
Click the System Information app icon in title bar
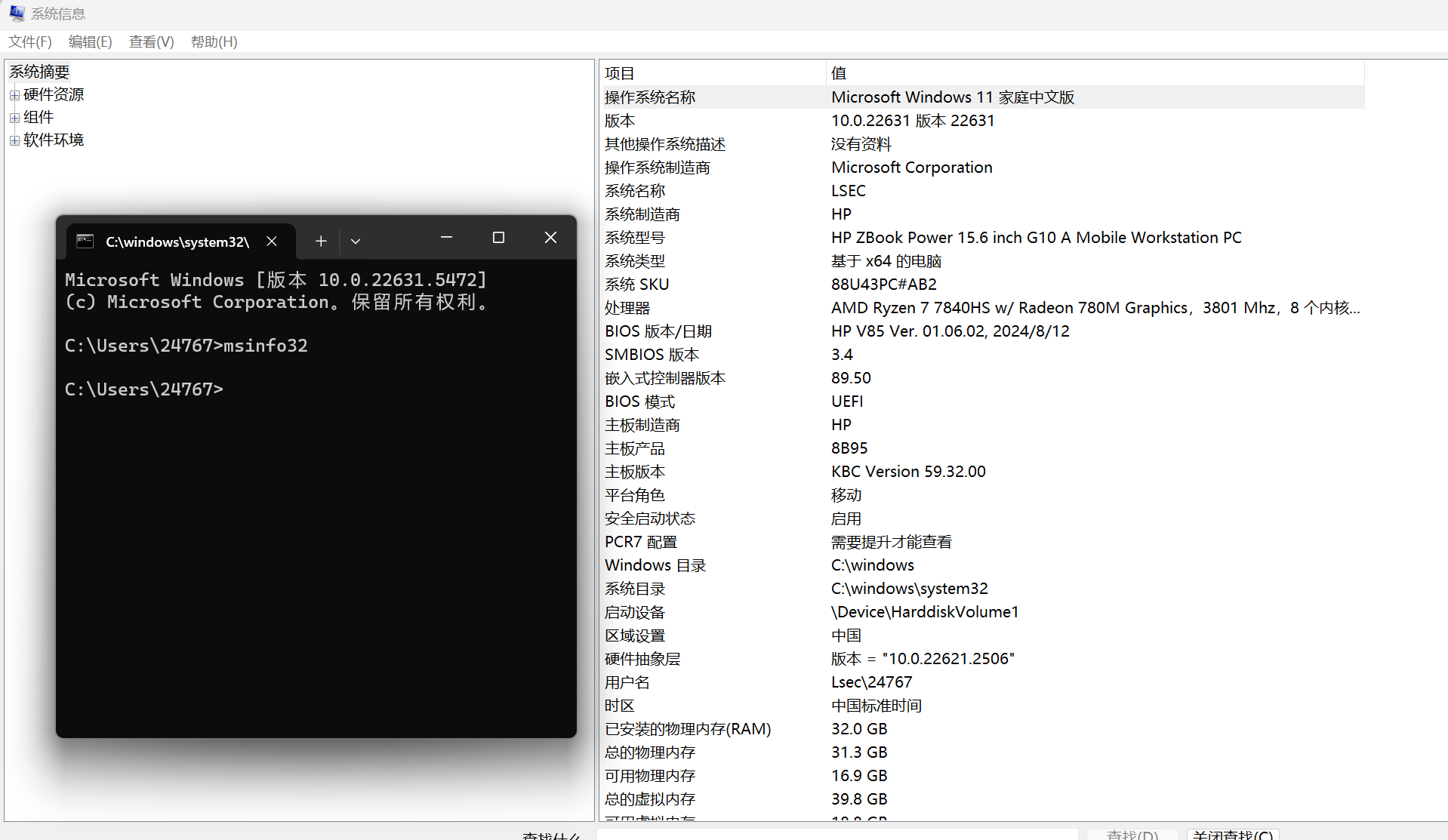click(x=17, y=14)
